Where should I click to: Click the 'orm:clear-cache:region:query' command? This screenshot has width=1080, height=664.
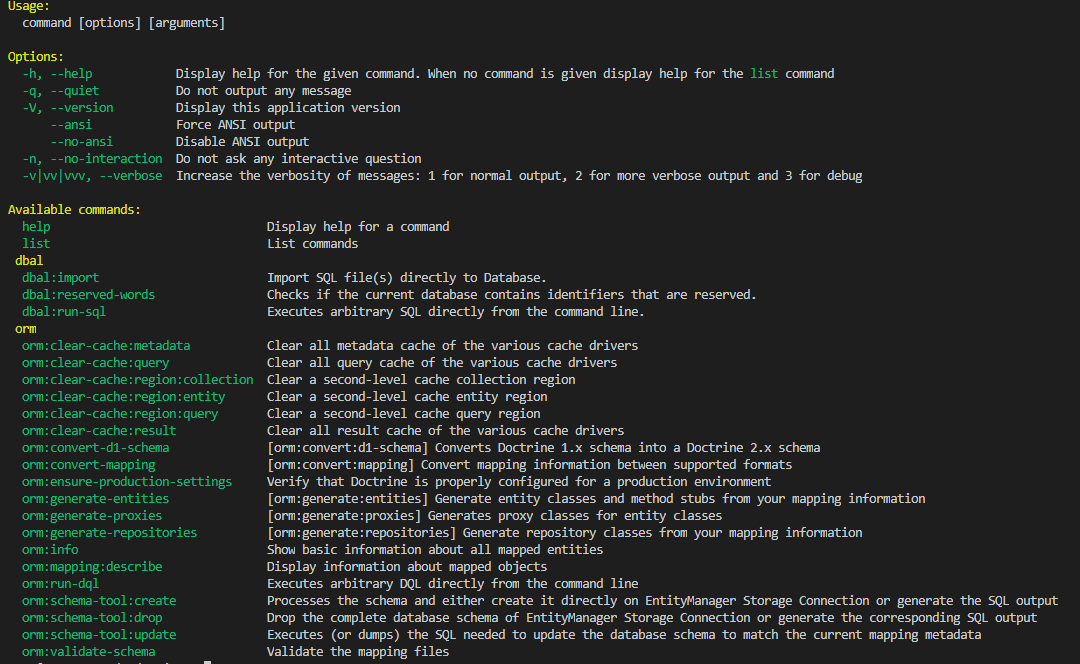coord(120,414)
